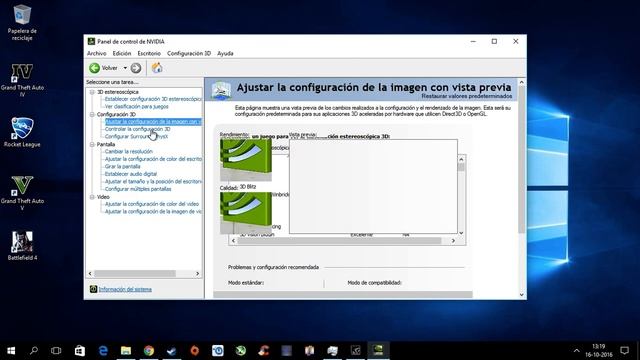Viewport: 640px width, 360px height.
Task: Go to the NVIDIA home page icon
Action: [157, 68]
